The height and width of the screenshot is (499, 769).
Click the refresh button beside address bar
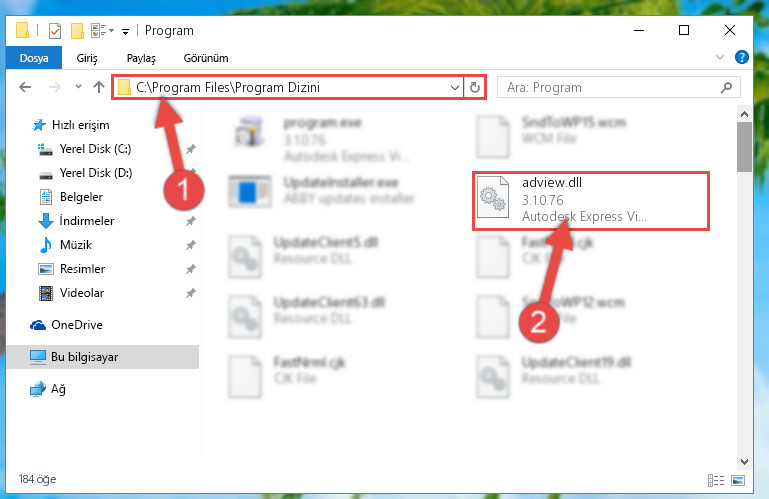[474, 87]
